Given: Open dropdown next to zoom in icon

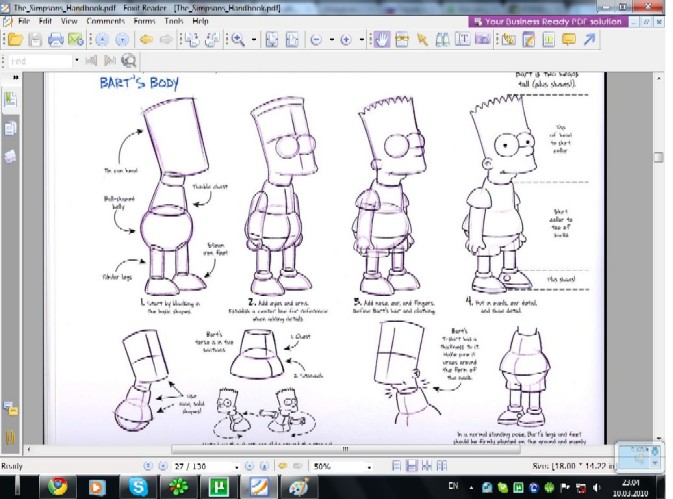Looking at the screenshot, I should pos(362,40).
